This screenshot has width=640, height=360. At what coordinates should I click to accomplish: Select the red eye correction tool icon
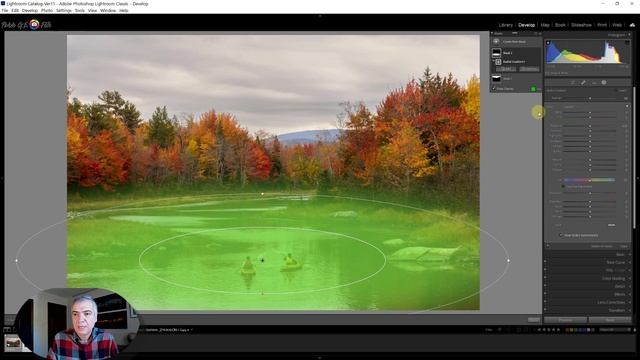tap(594, 82)
